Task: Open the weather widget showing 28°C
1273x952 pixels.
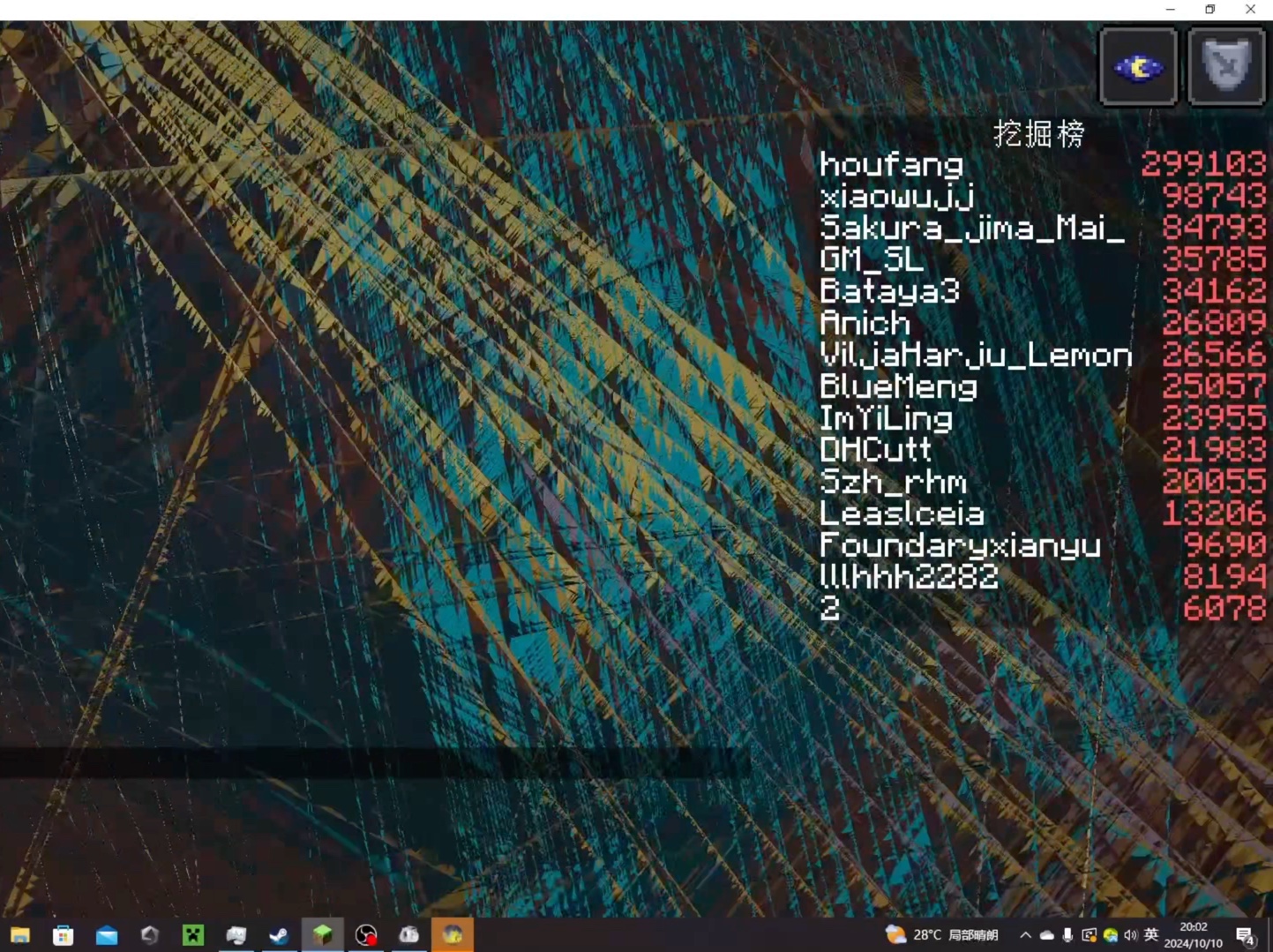Action: [941, 935]
